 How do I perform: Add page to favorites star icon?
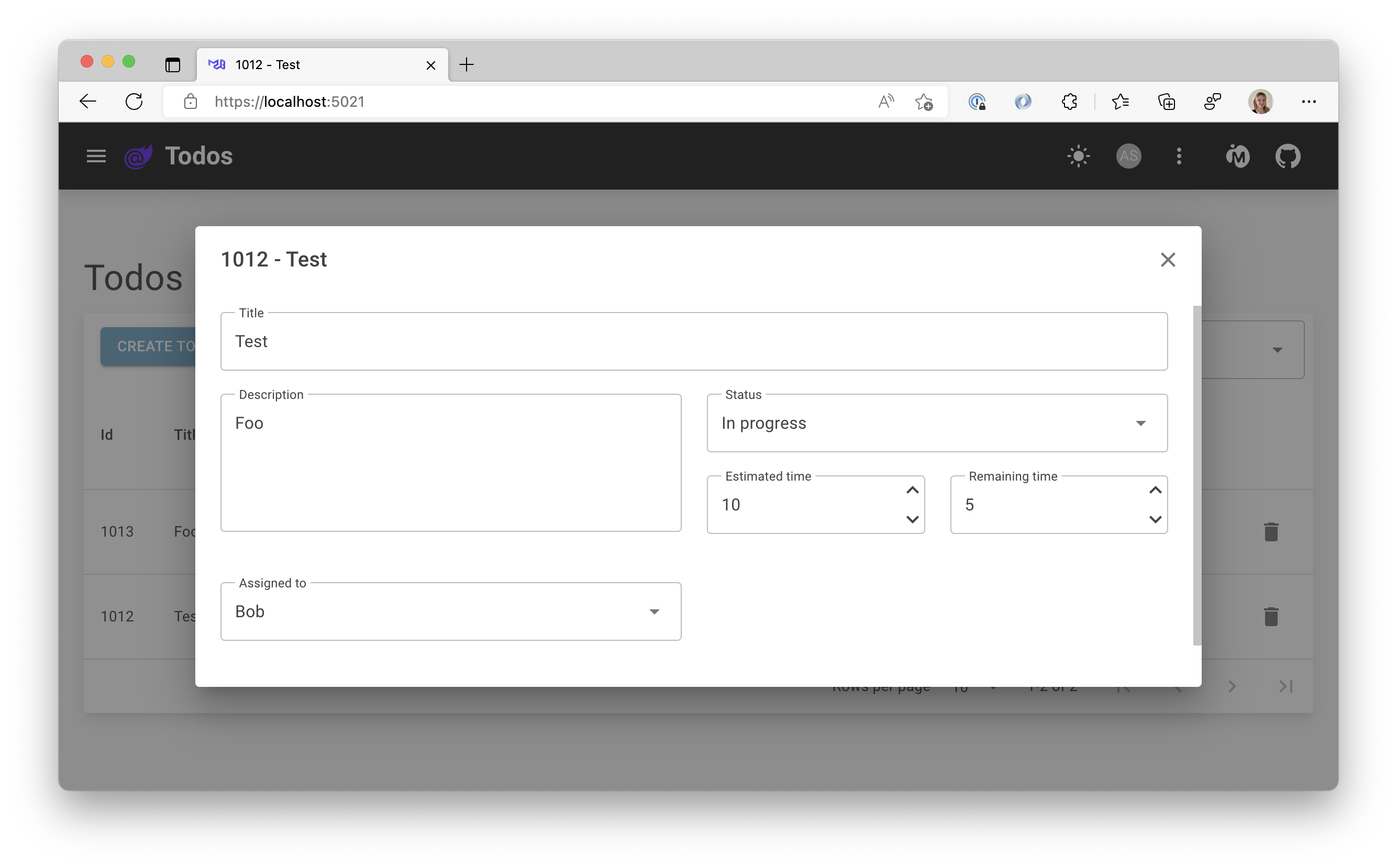(x=923, y=102)
